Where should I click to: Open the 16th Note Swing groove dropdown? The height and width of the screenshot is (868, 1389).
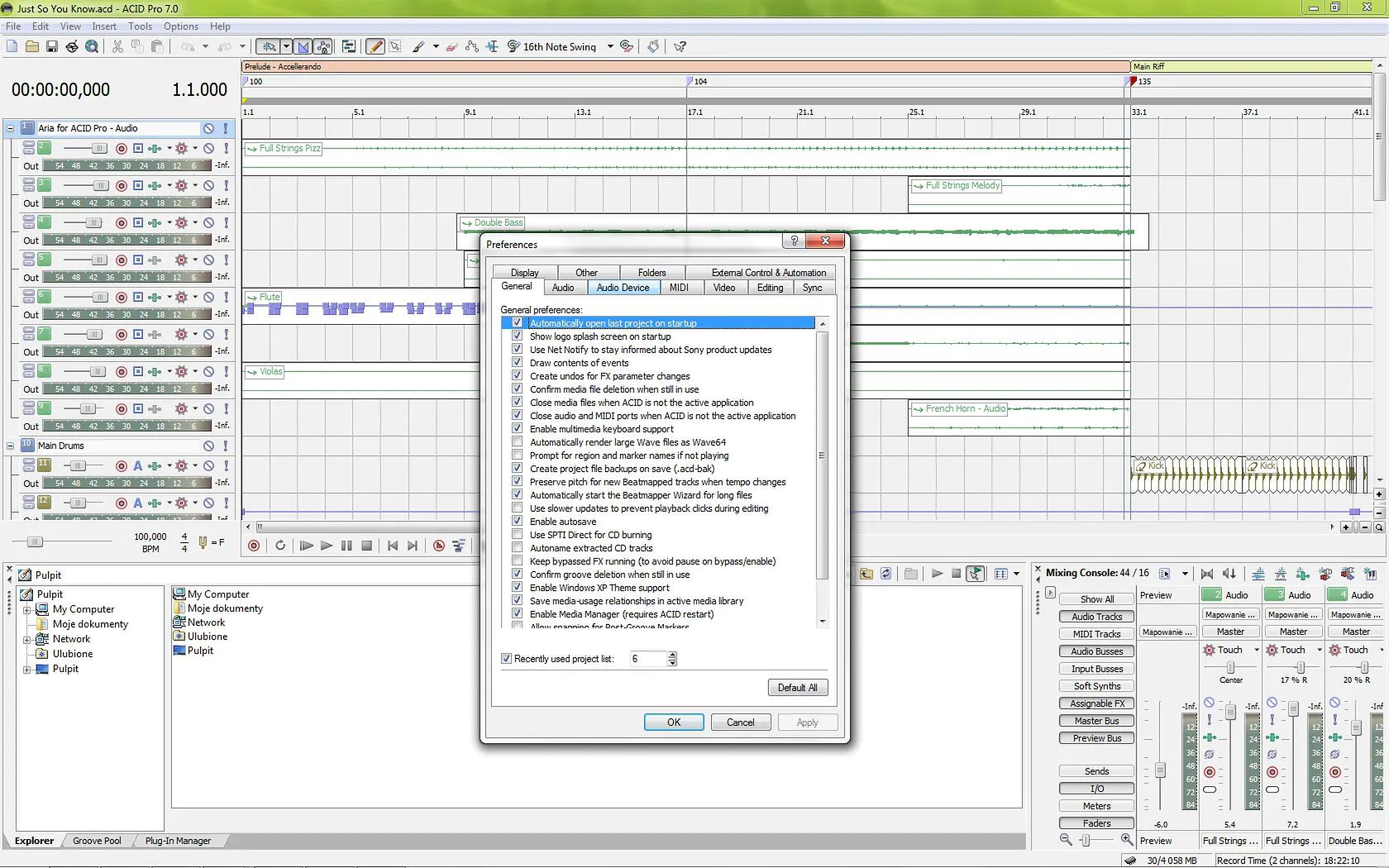610,47
